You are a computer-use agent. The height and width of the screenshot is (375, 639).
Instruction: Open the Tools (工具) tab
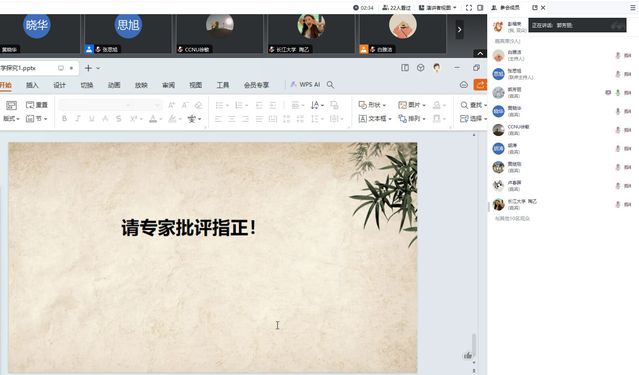(223, 85)
